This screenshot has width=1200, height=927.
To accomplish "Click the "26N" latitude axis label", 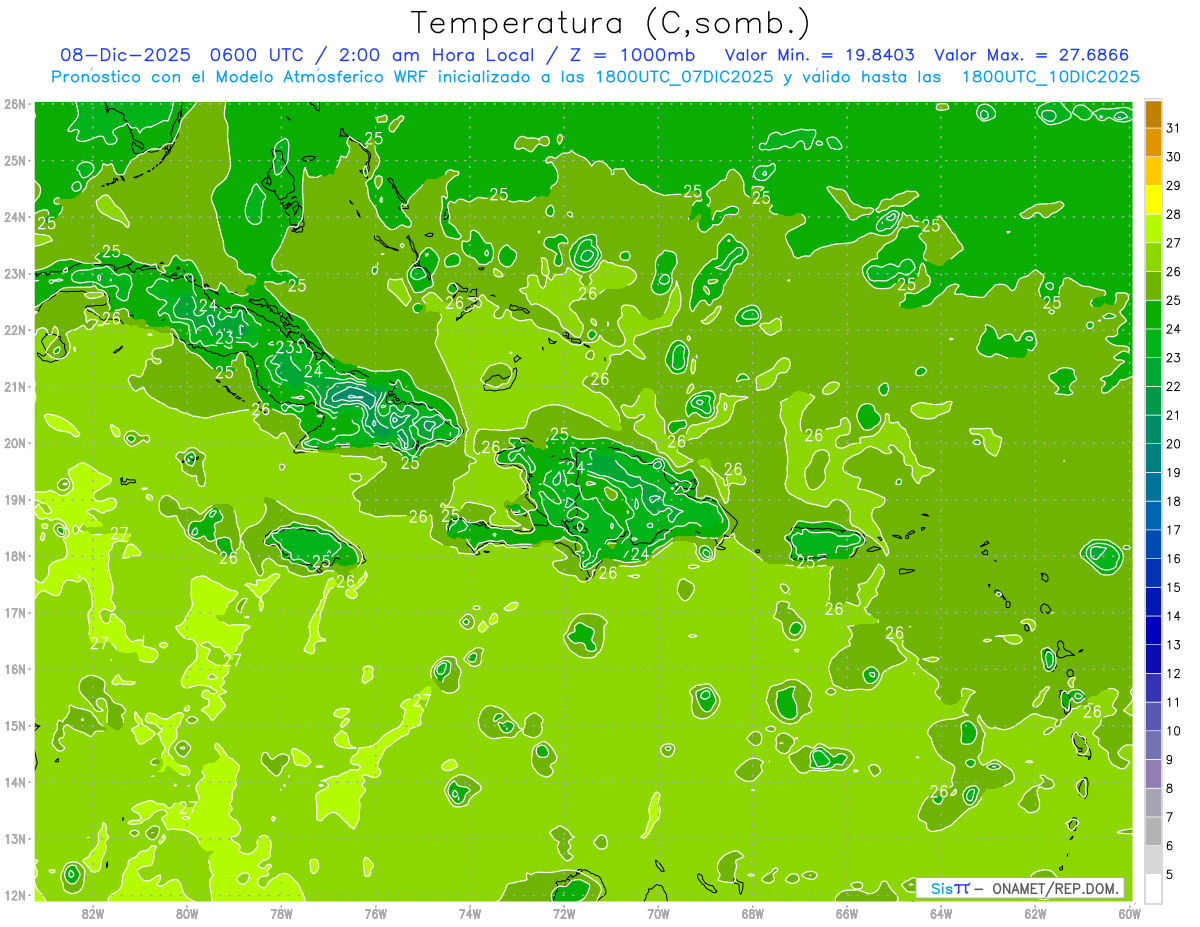I will point(16,104).
